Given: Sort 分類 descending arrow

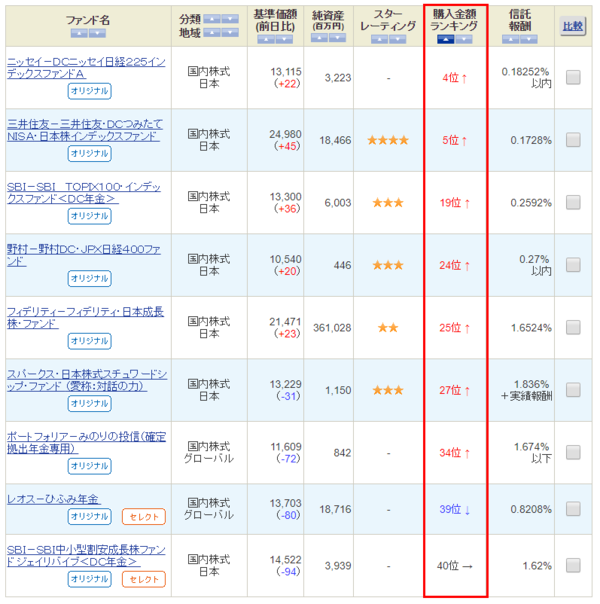Looking at the screenshot, I should (x=230, y=19).
